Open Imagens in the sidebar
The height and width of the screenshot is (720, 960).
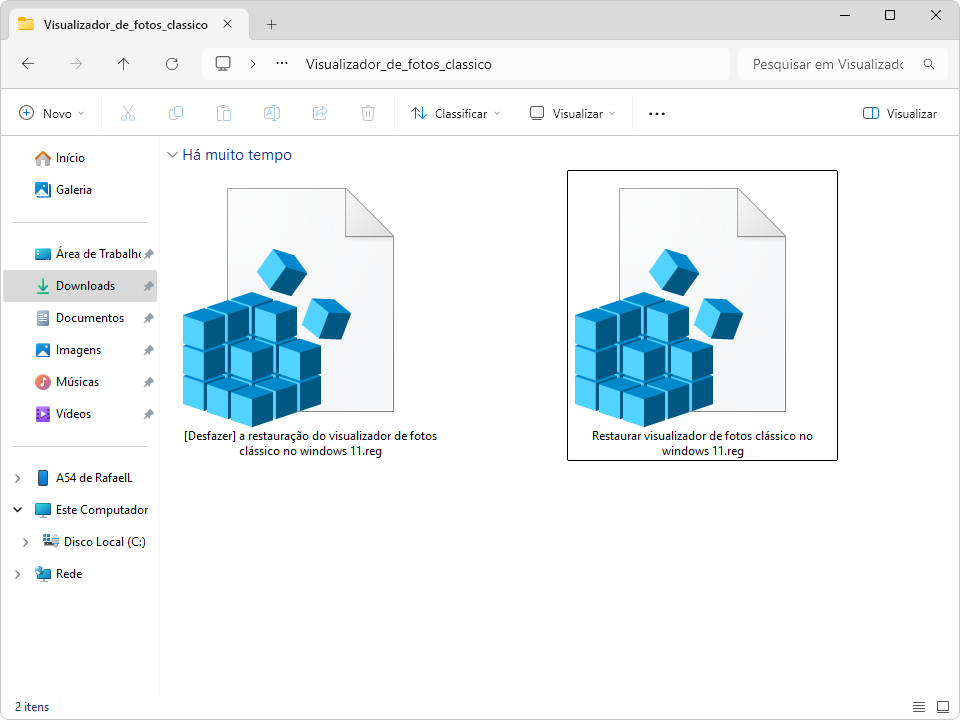[80, 350]
